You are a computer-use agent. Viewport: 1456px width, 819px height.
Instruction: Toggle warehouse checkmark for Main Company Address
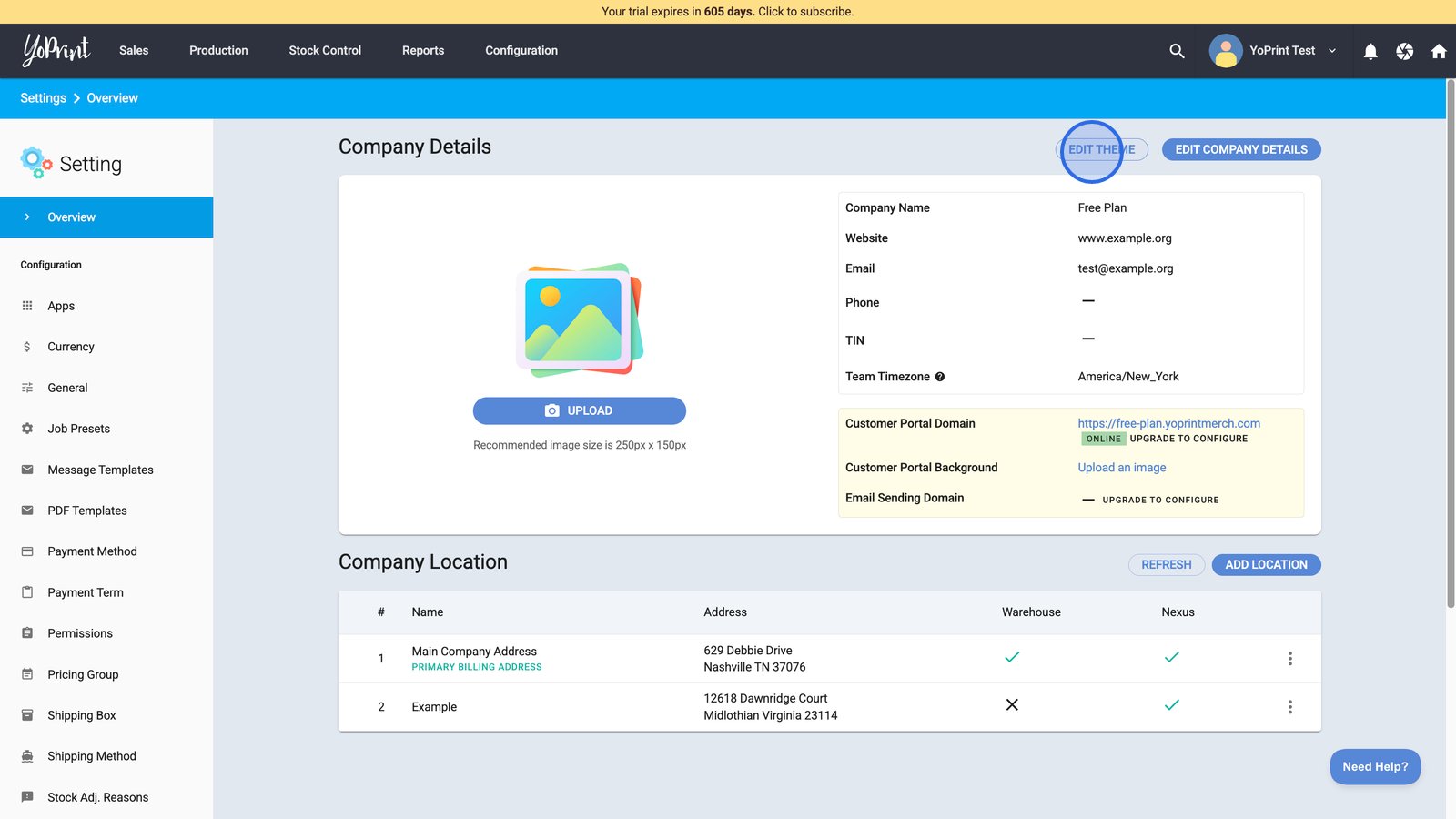[x=1012, y=657]
